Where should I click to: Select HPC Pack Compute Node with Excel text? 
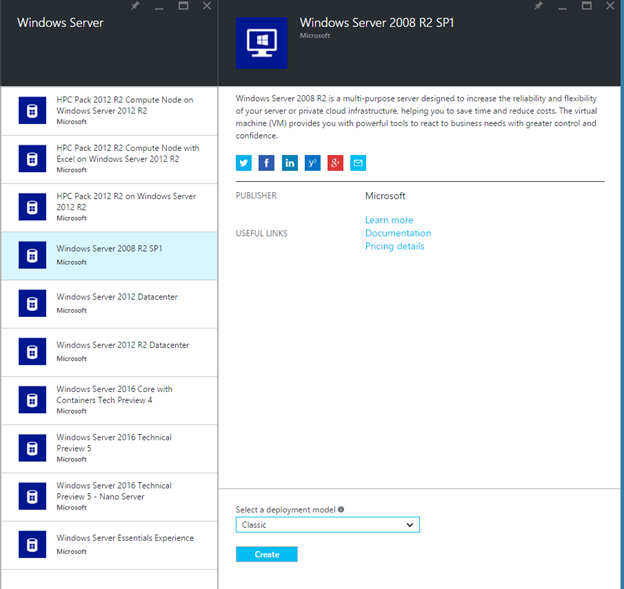pyautogui.click(x=128, y=153)
